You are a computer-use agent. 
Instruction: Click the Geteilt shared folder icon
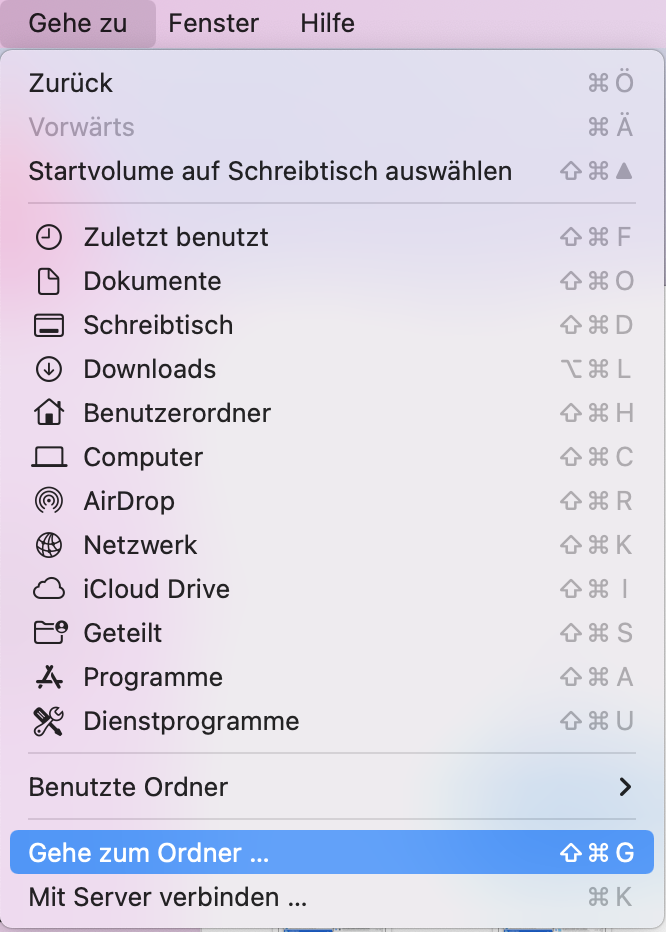[x=48, y=633]
